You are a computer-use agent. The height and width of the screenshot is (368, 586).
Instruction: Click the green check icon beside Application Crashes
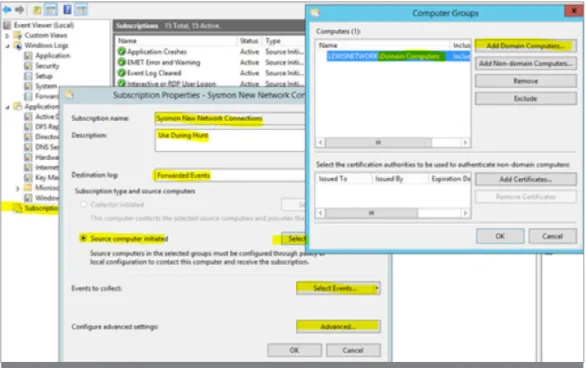point(121,52)
